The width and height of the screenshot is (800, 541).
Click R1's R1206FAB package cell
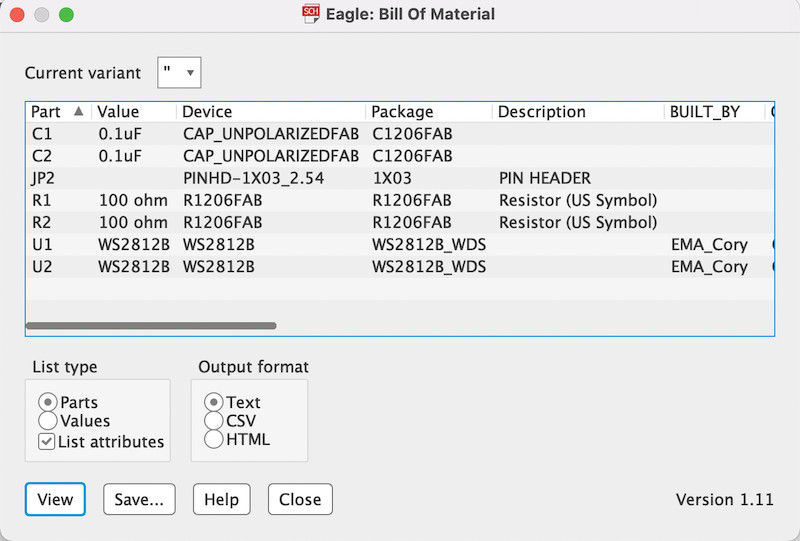point(412,200)
